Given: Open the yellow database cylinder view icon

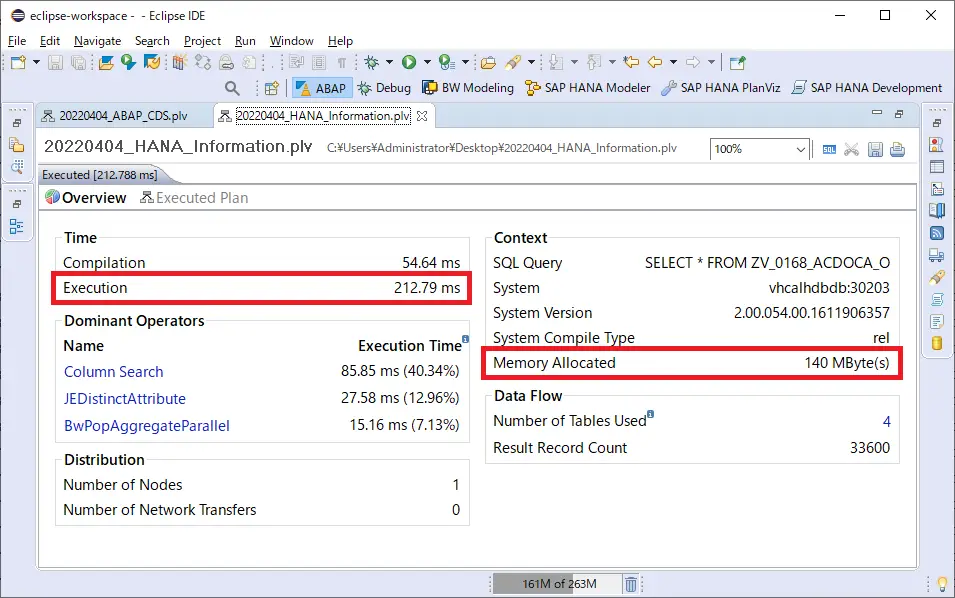Looking at the screenshot, I should (937, 343).
